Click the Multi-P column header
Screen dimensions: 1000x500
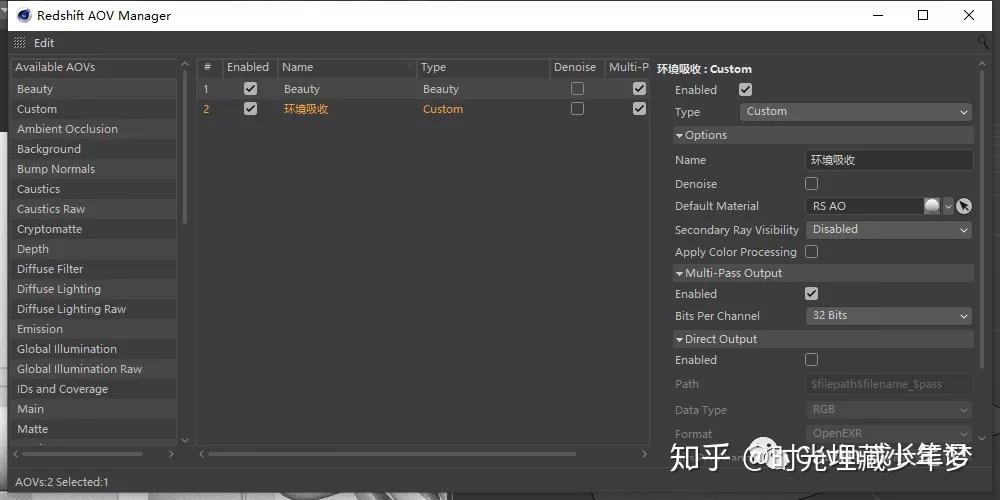(x=628, y=67)
